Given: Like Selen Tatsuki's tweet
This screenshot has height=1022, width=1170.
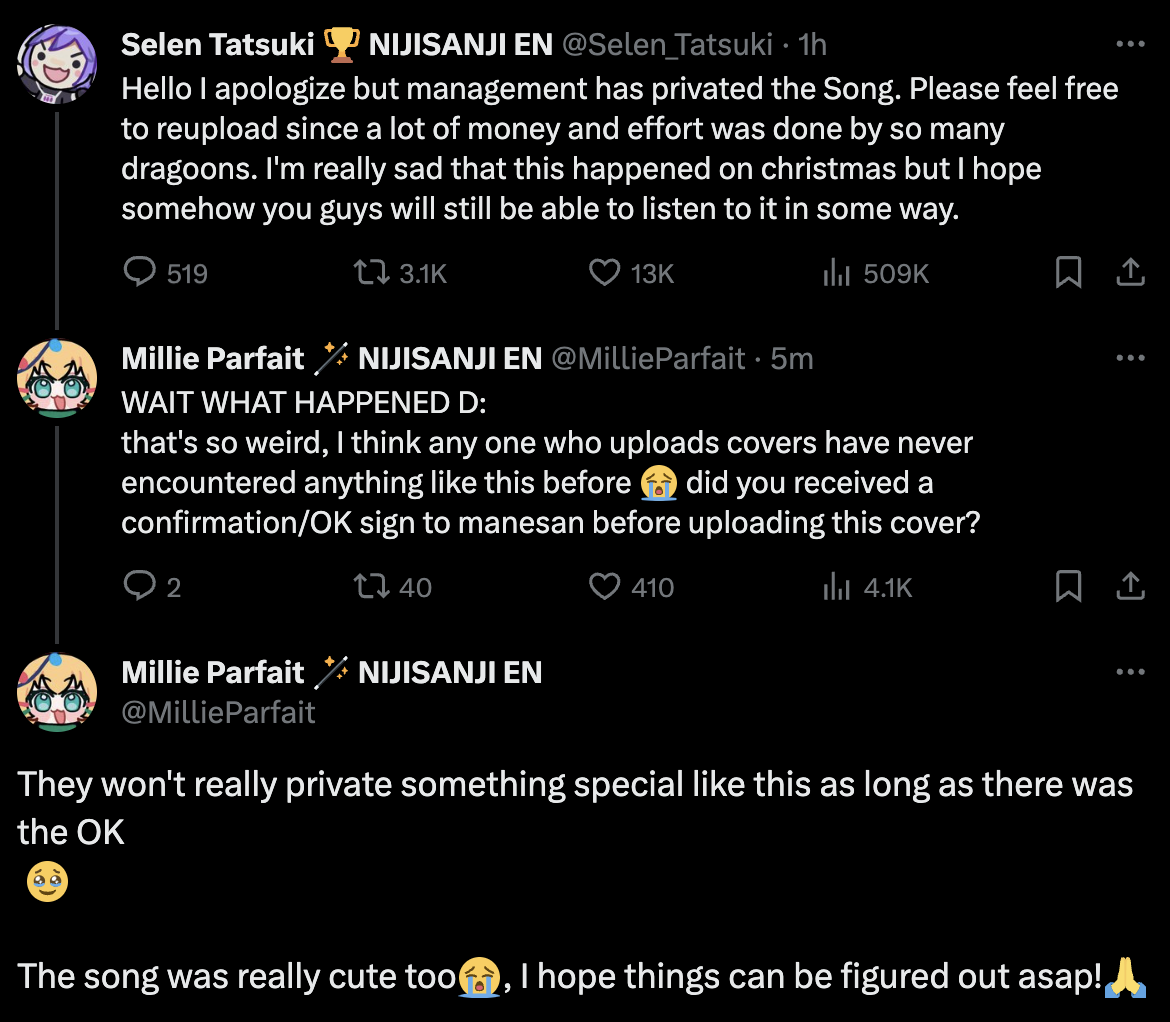Looking at the screenshot, I should click(605, 272).
